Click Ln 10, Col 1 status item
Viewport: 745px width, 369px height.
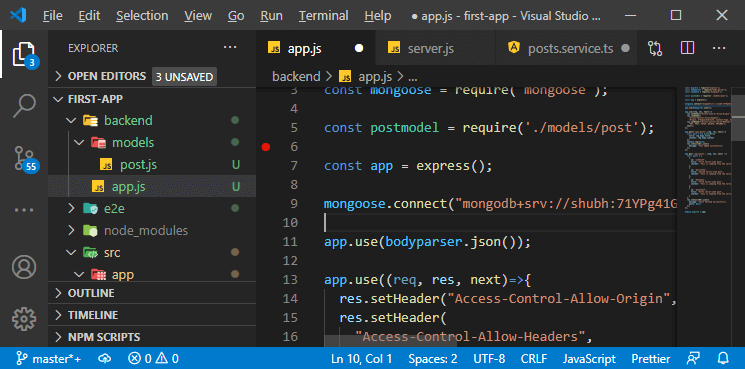(x=362, y=359)
